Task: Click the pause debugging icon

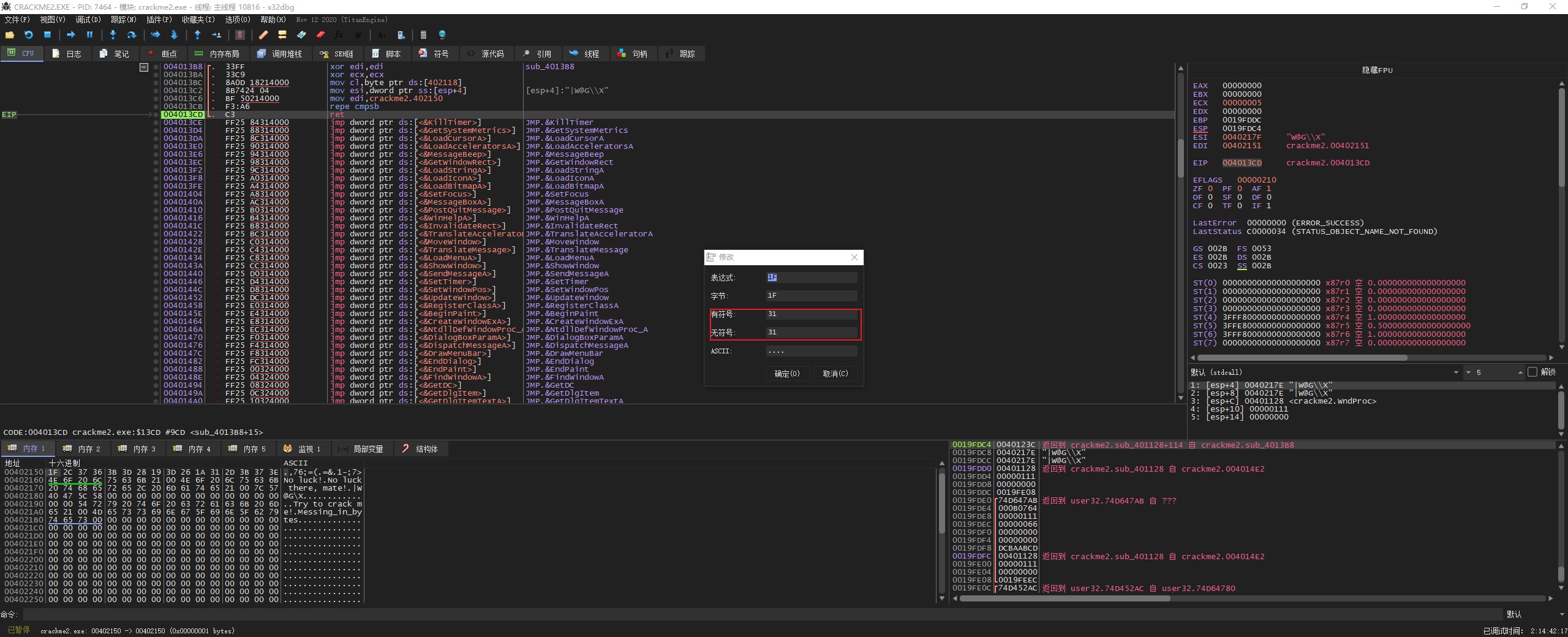Action: (89, 35)
